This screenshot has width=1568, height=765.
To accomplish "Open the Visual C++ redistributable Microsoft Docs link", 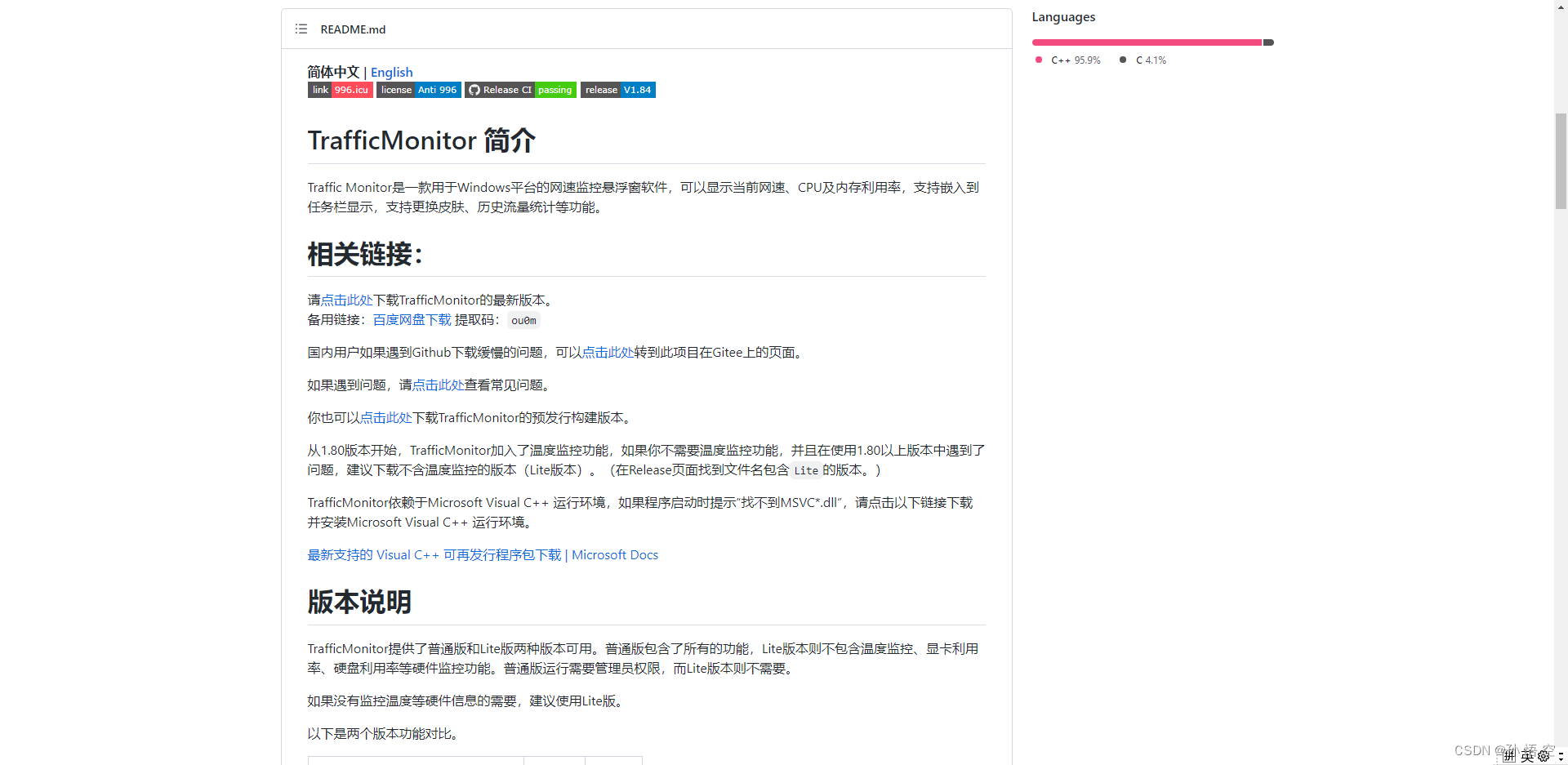I will (x=483, y=555).
